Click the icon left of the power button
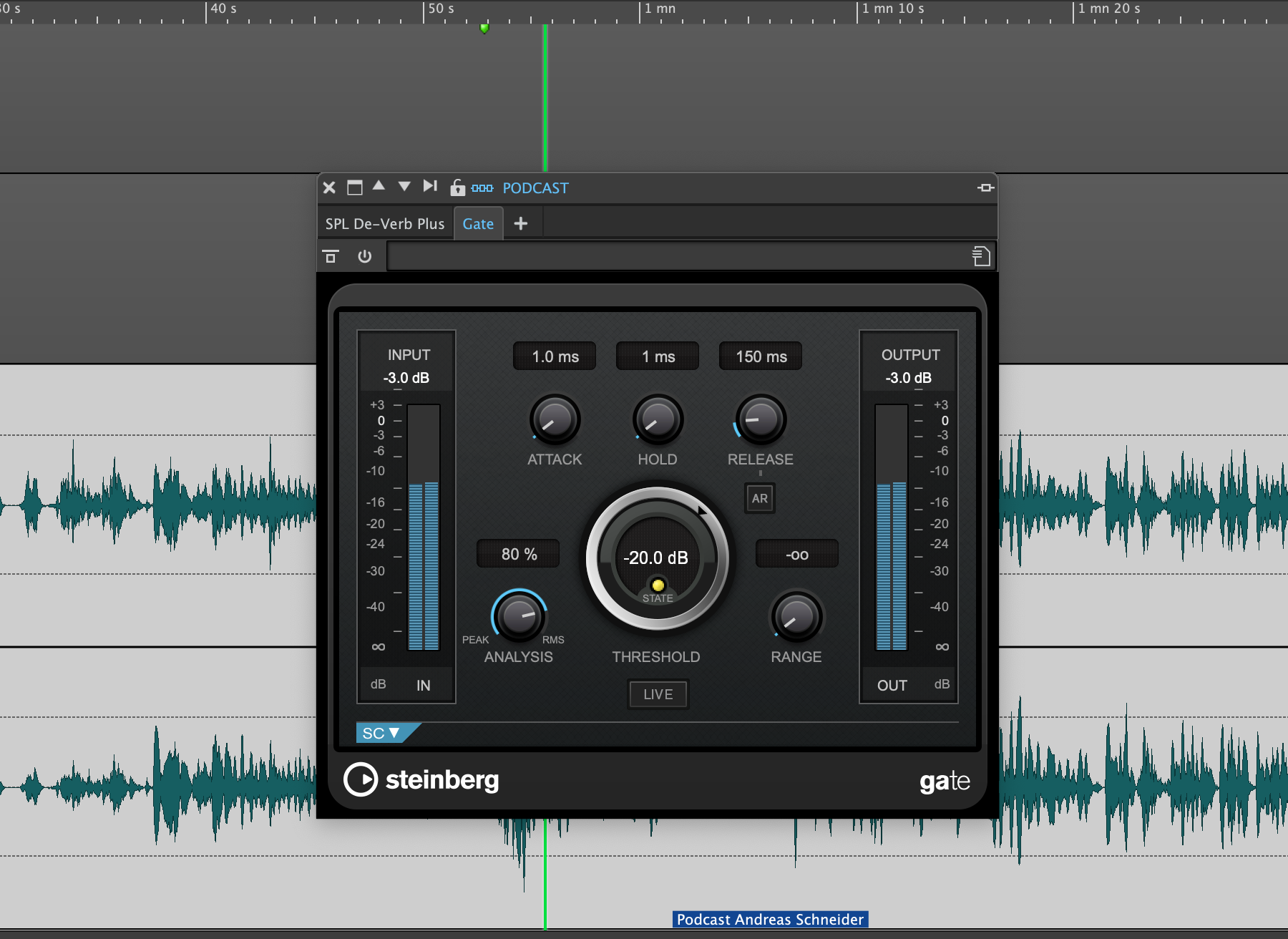The image size is (1288, 939). tap(331, 256)
